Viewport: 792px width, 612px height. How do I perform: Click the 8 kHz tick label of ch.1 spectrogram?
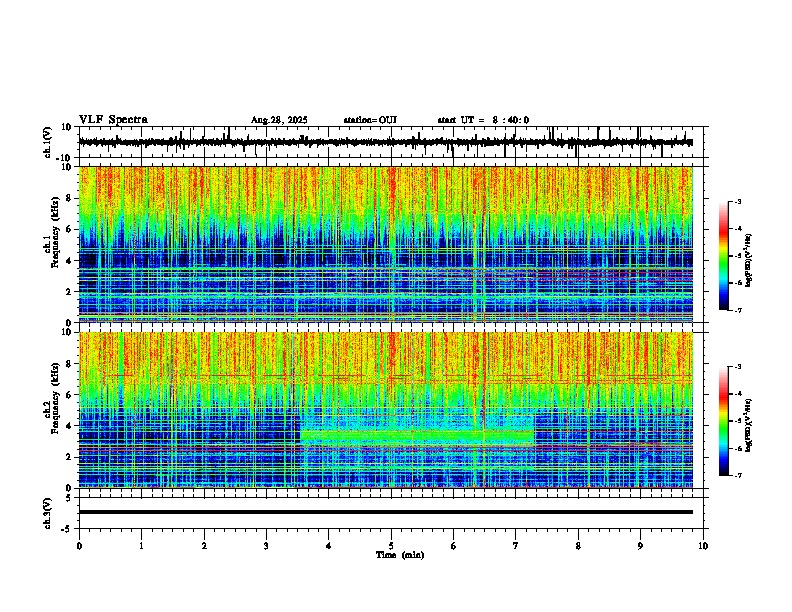coord(70,198)
